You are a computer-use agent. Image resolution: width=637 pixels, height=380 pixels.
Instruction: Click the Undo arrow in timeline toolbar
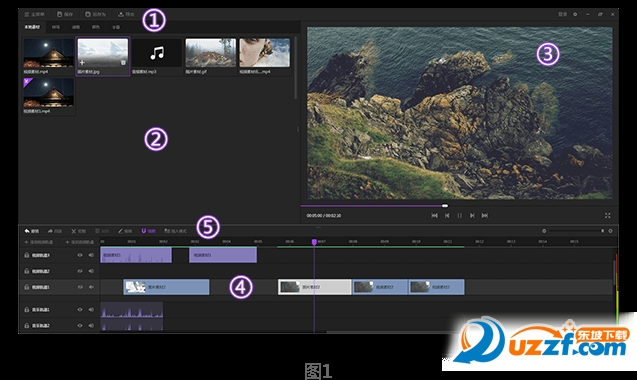[x=31, y=231]
